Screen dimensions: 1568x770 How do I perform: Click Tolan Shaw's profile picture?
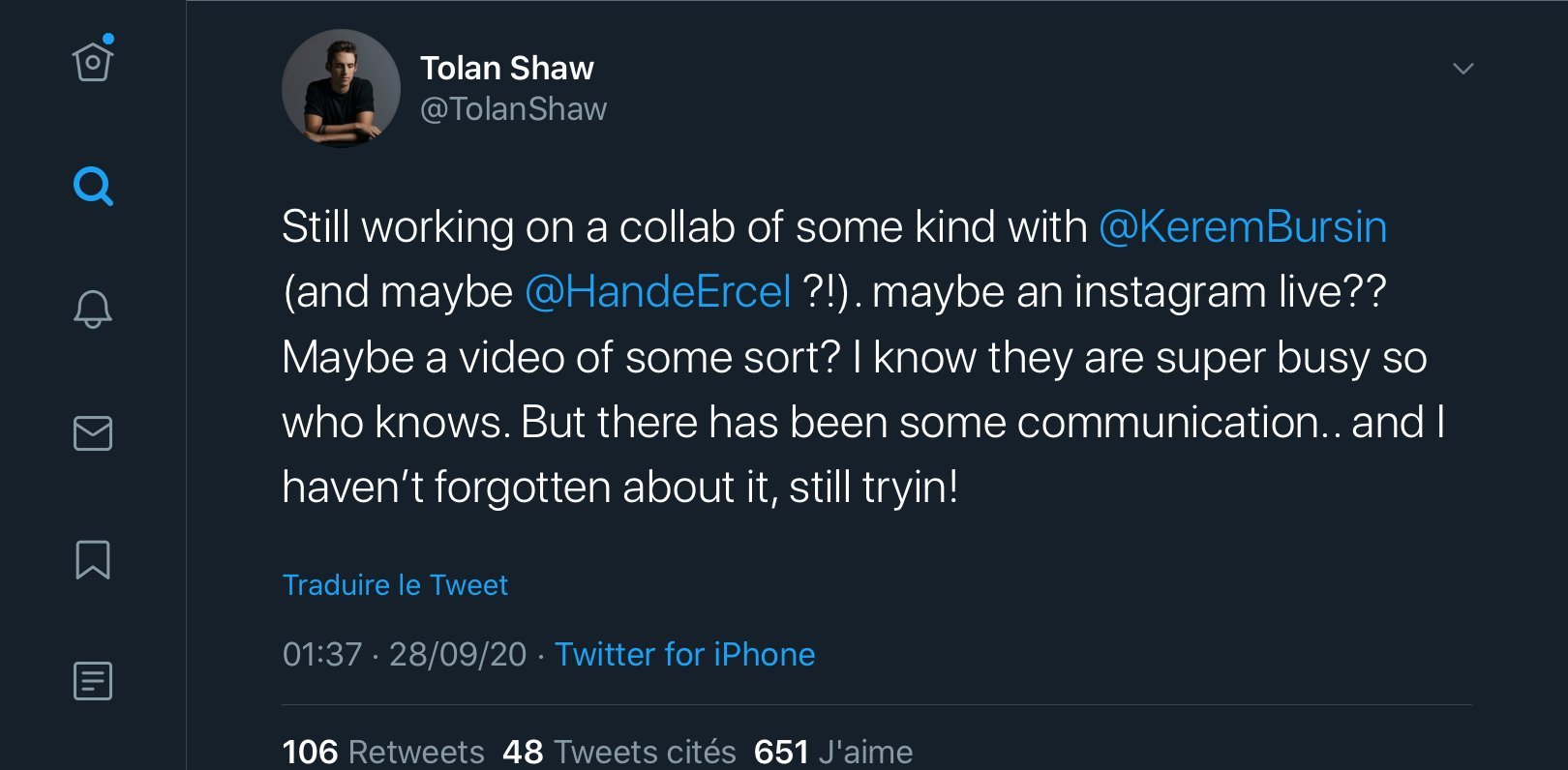coord(341,88)
